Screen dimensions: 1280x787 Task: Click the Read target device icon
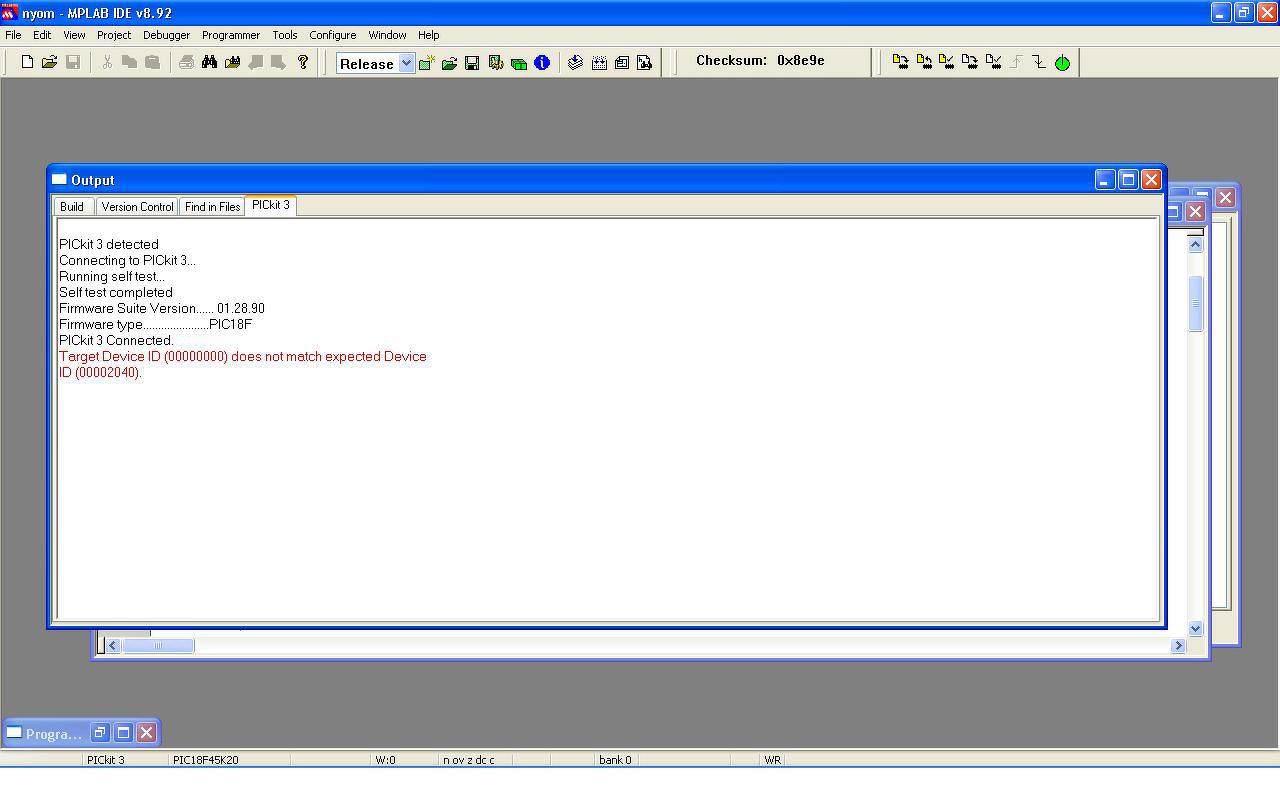click(923, 62)
